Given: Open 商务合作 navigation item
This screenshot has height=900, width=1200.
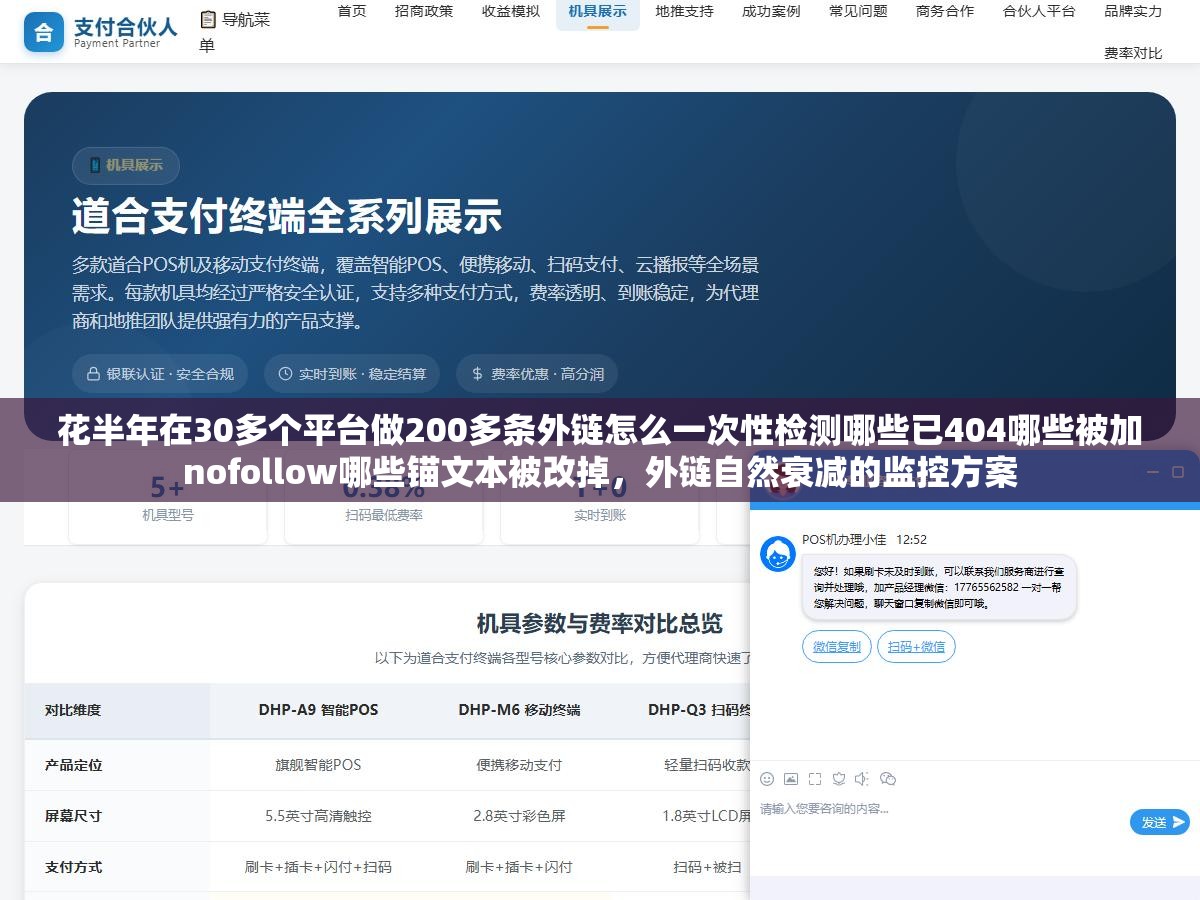Looking at the screenshot, I should [945, 11].
